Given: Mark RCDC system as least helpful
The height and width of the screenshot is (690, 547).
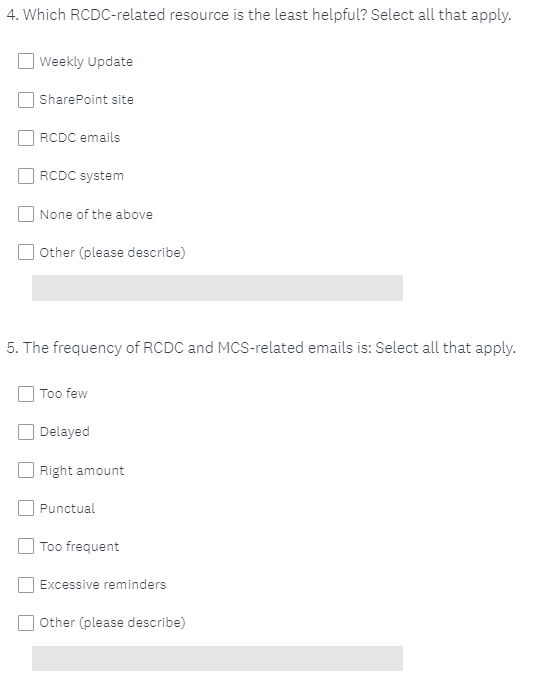Looking at the screenshot, I should (x=26, y=176).
